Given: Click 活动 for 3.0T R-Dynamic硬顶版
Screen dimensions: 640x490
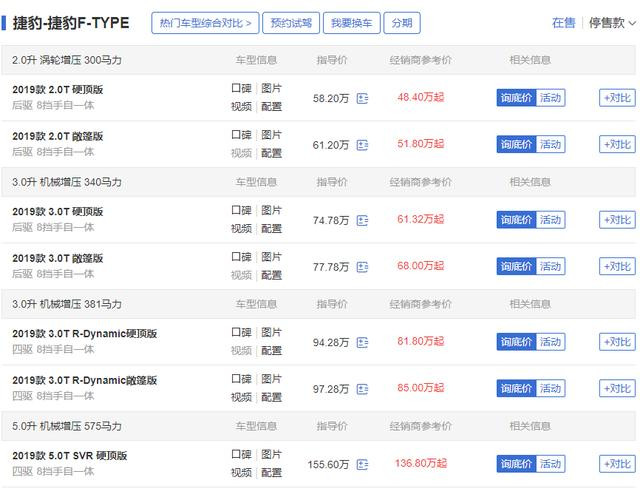Looking at the screenshot, I should click(x=551, y=342).
